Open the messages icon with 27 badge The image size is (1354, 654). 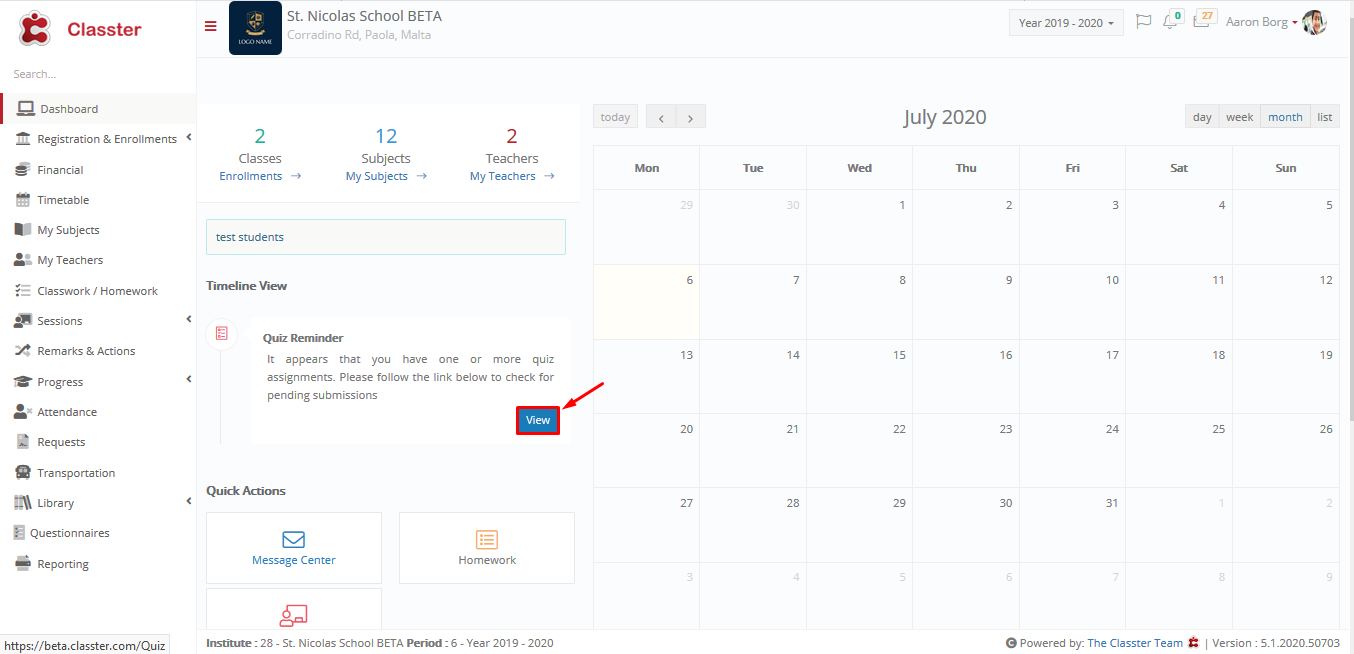click(x=1203, y=21)
